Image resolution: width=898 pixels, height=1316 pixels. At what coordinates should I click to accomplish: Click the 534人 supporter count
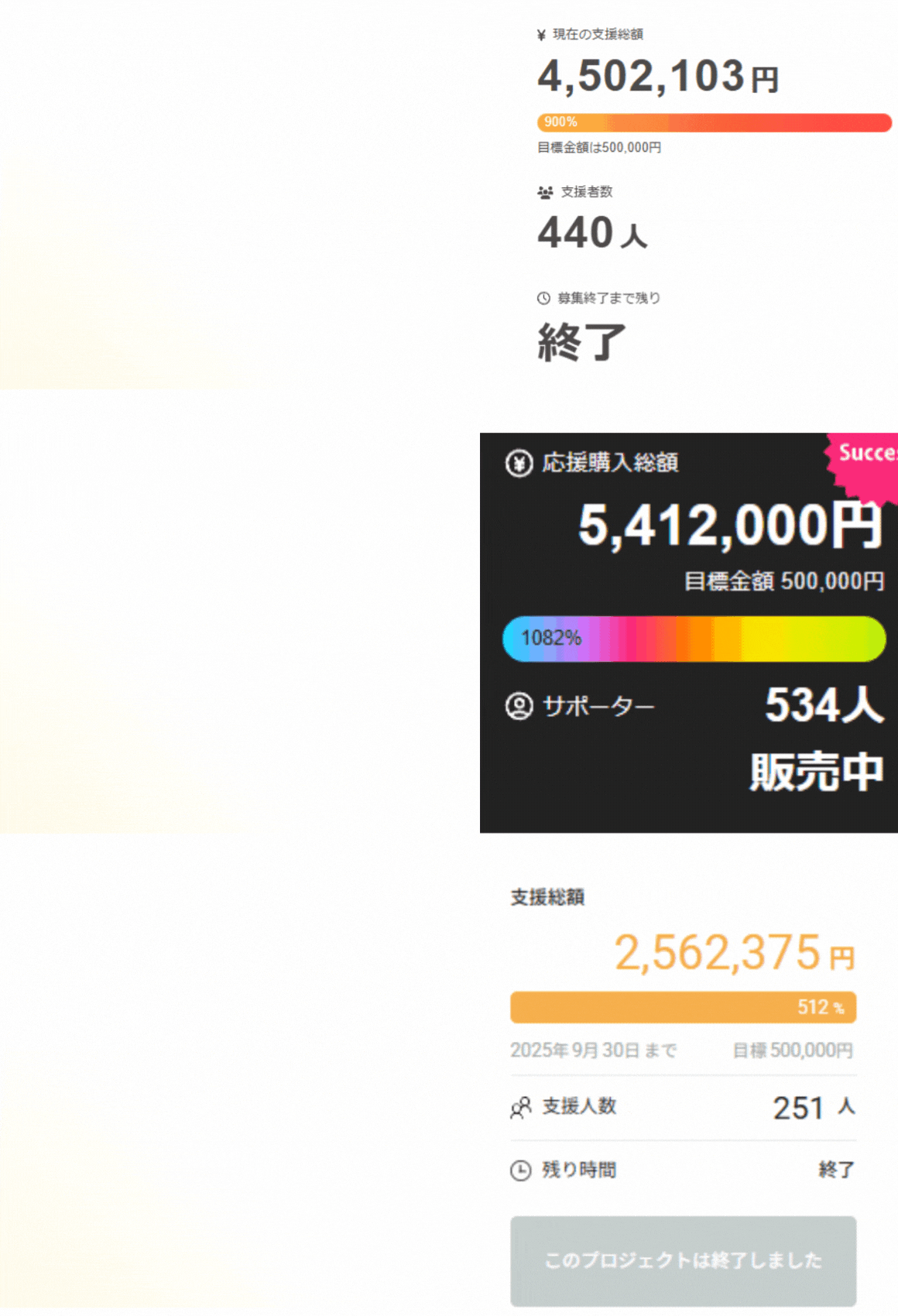[x=823, y=705]
